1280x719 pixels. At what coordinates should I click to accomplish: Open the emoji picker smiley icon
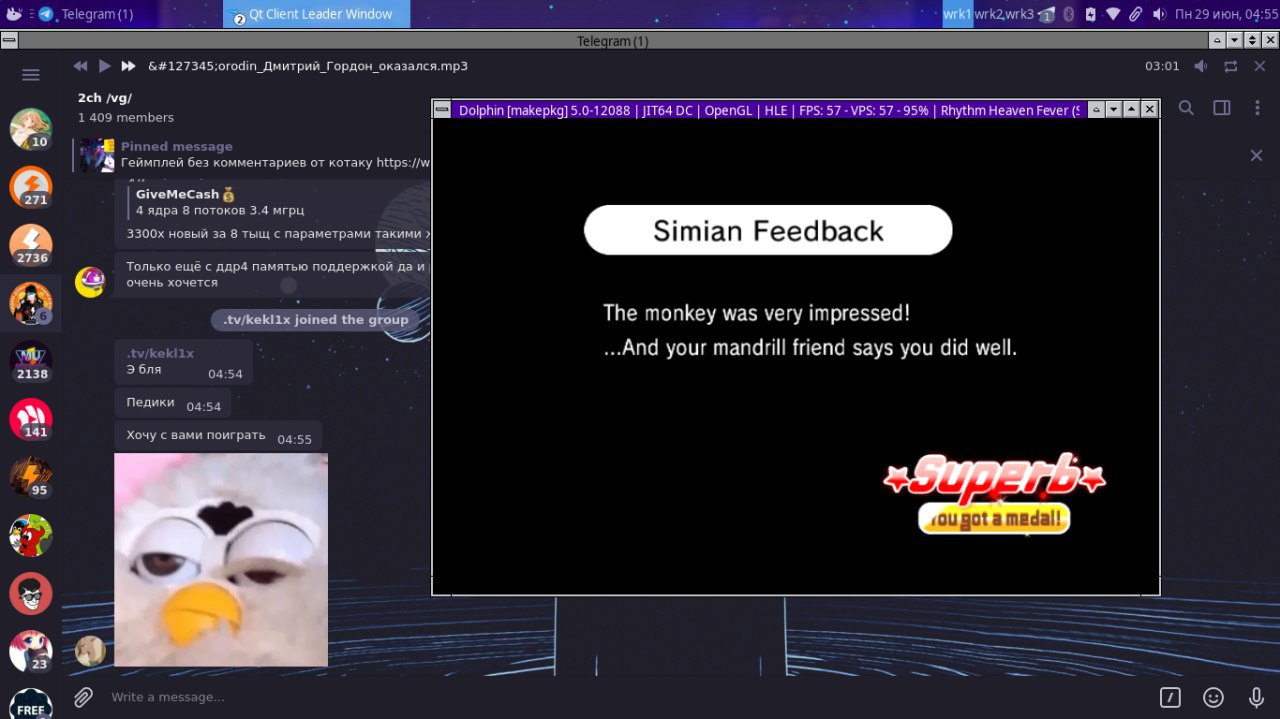pos(1213,697)
